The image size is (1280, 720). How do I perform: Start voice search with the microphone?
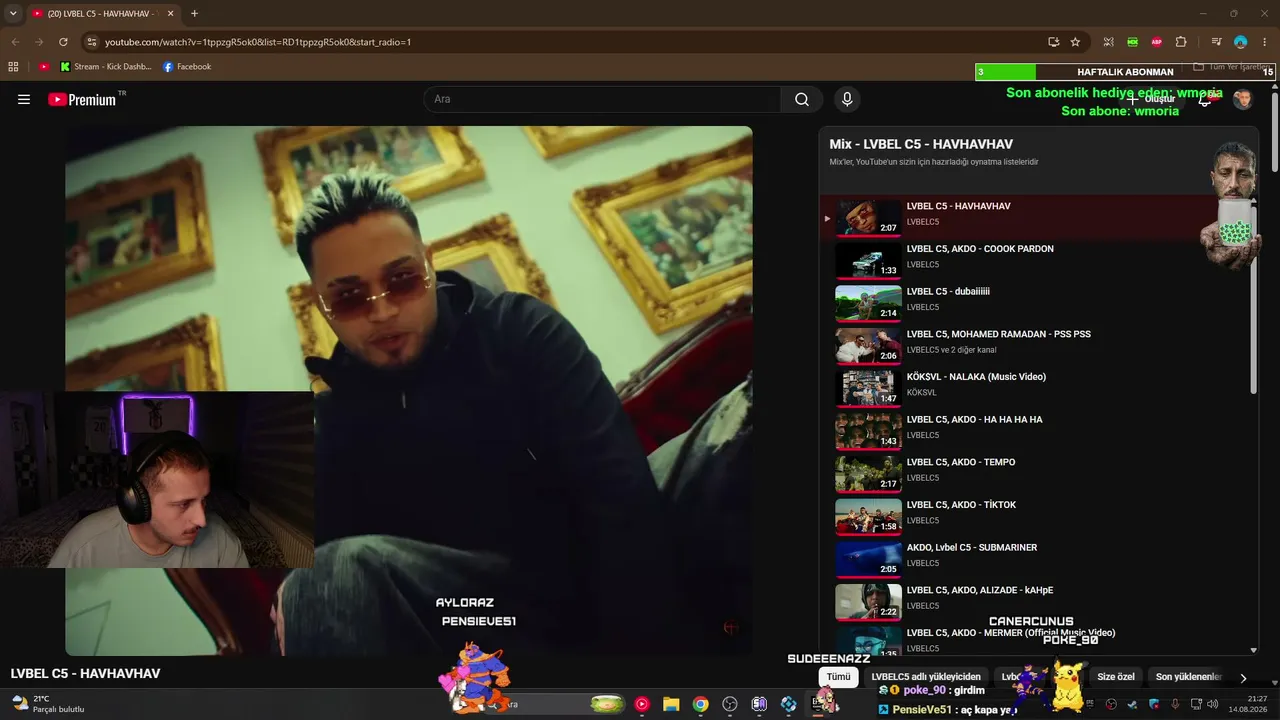[x=847, y=99]
